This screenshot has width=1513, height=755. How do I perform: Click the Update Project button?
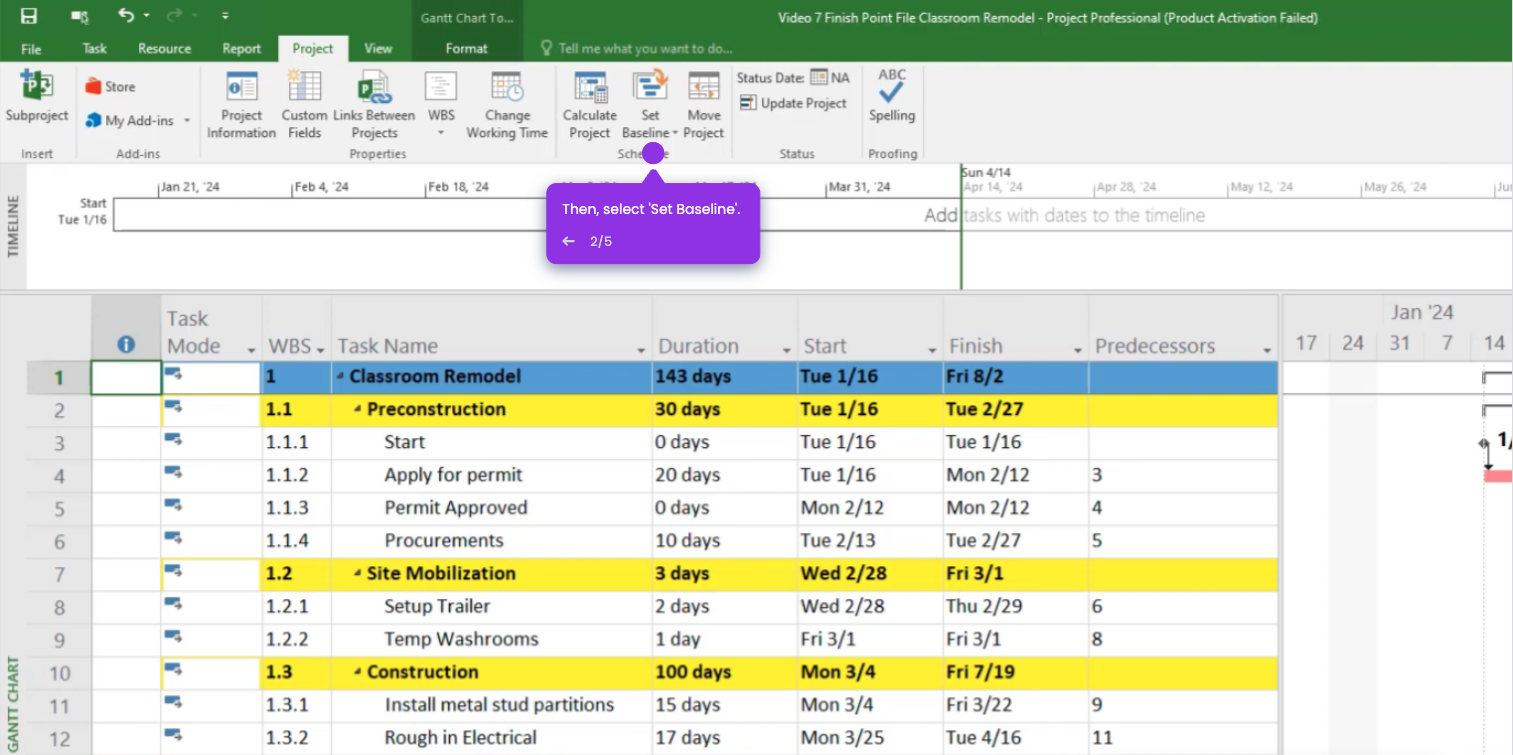click(x=793, y=103)
